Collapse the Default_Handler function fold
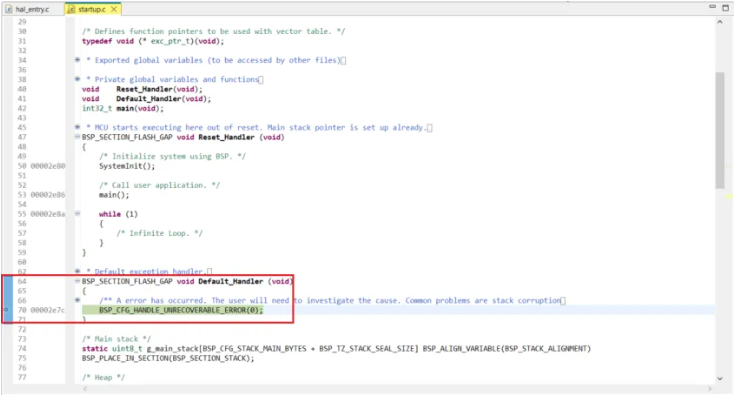Viewport: 735px width, 395px height. (77, 281)
